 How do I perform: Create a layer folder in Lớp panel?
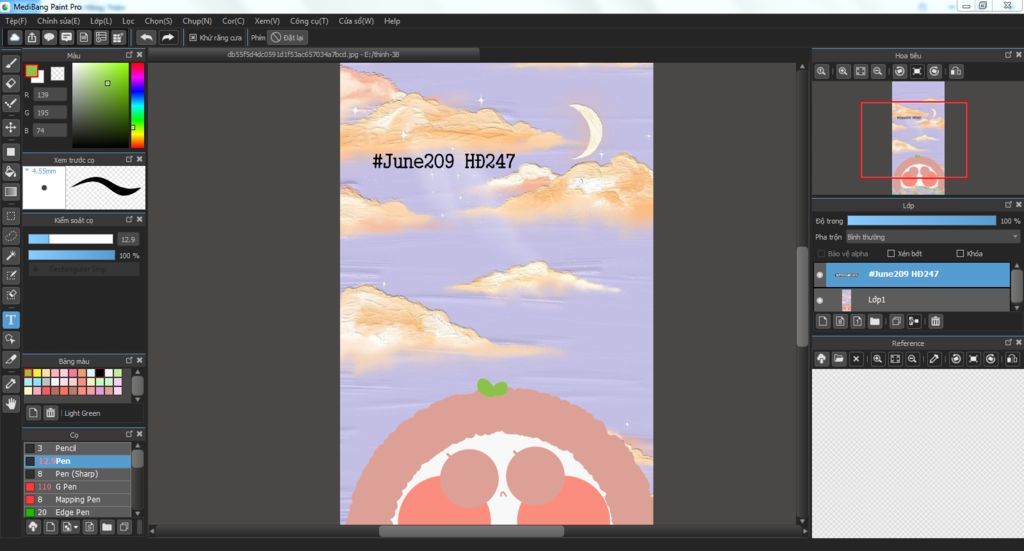[874, 321]
